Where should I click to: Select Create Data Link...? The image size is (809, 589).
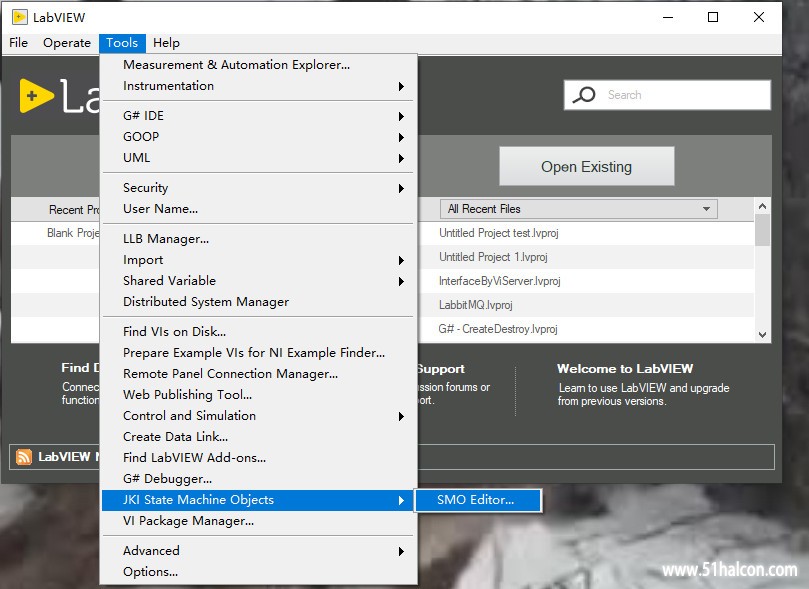coord(258,437)
